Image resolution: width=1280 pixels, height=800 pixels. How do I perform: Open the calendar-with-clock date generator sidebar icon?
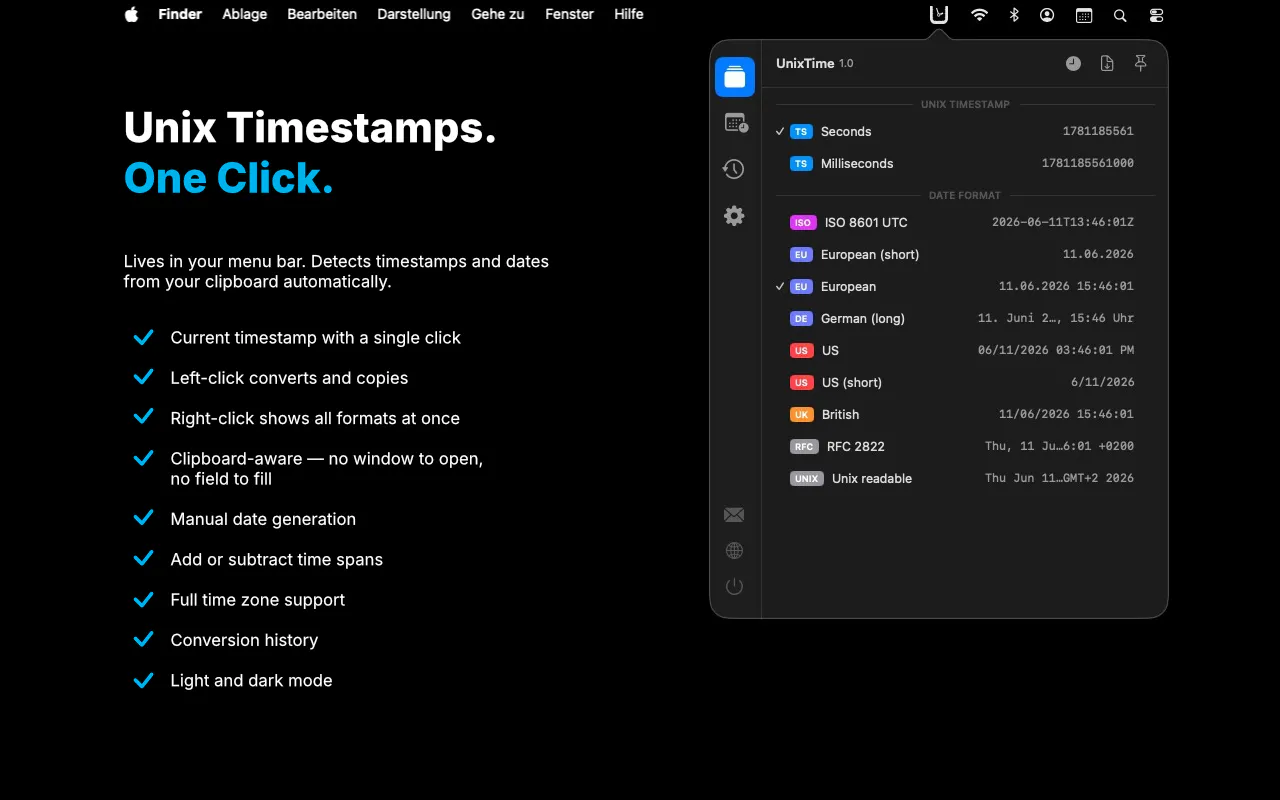tap(735, 123)
